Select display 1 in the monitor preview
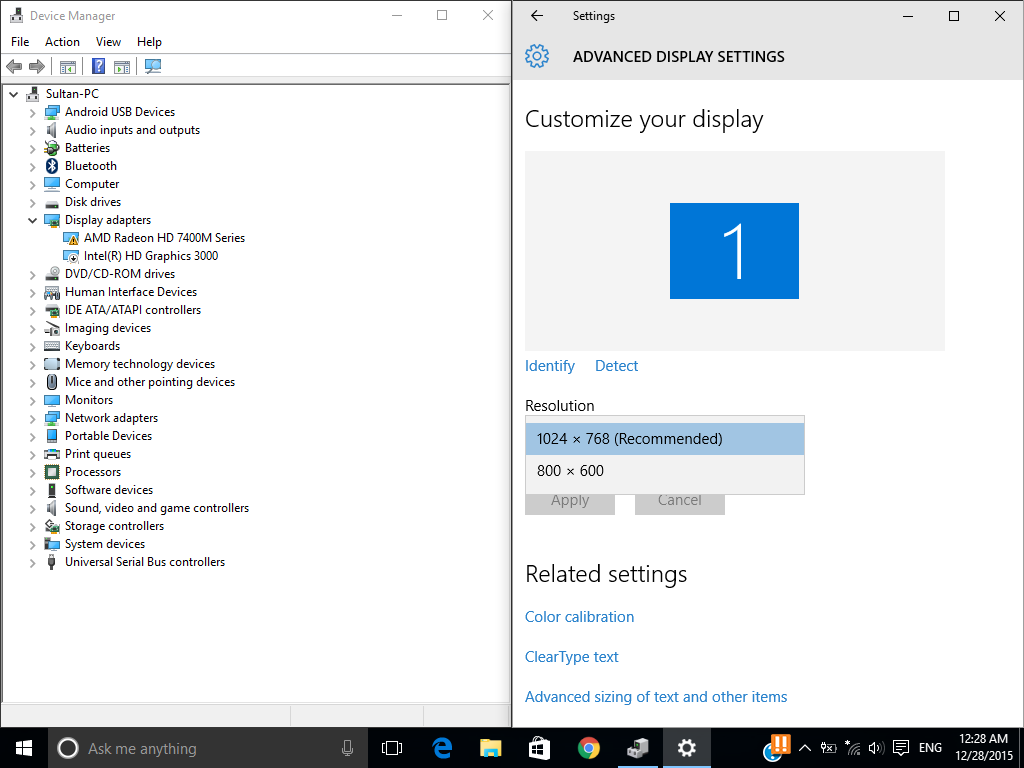Image resolution: width=1024 pixels, height=768 pixels. 734,251
